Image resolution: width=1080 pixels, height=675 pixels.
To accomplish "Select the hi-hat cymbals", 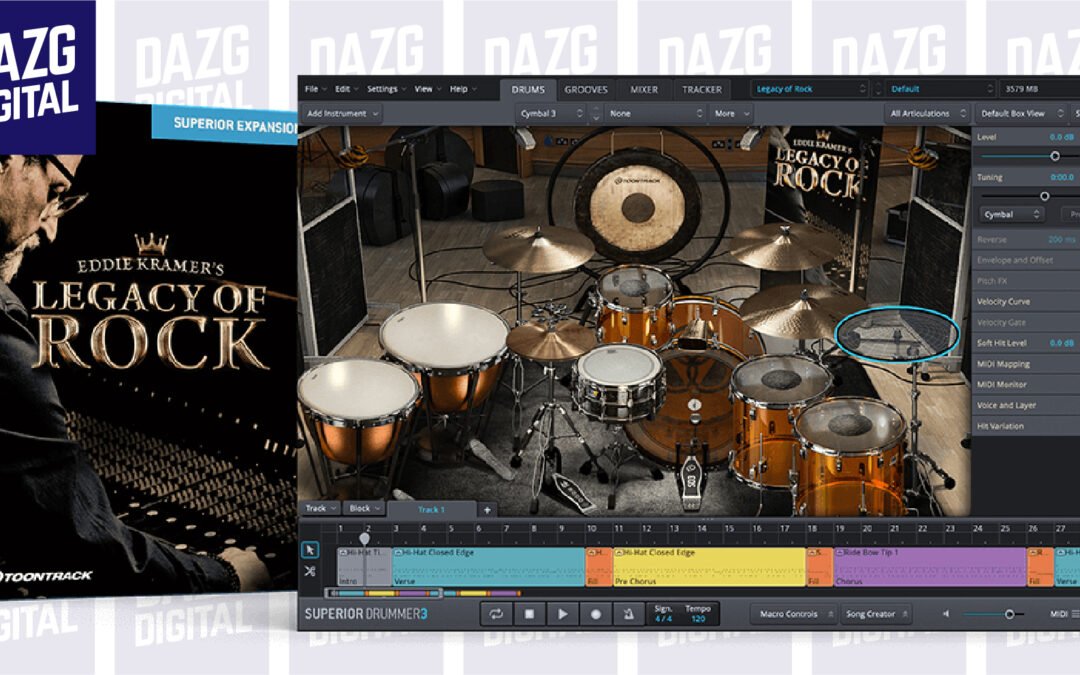I will [549, 341].
